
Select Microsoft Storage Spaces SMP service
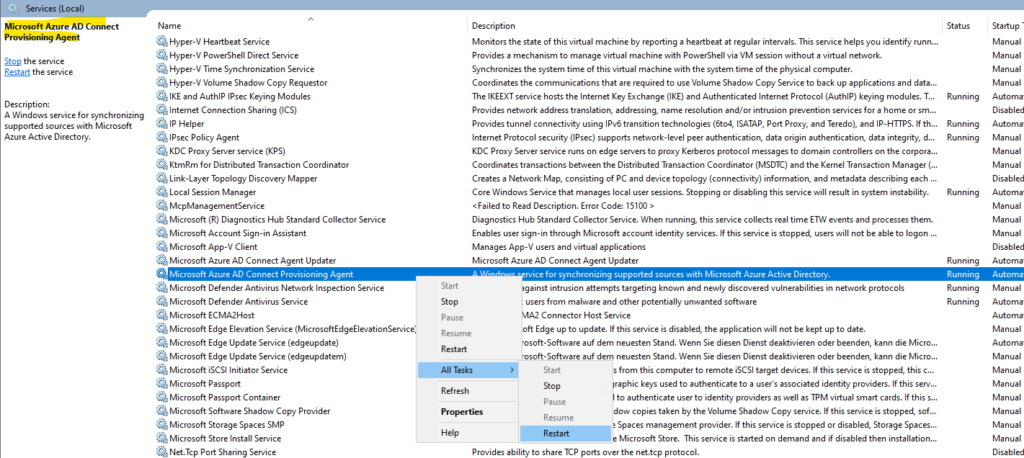[x=228, y=425]
